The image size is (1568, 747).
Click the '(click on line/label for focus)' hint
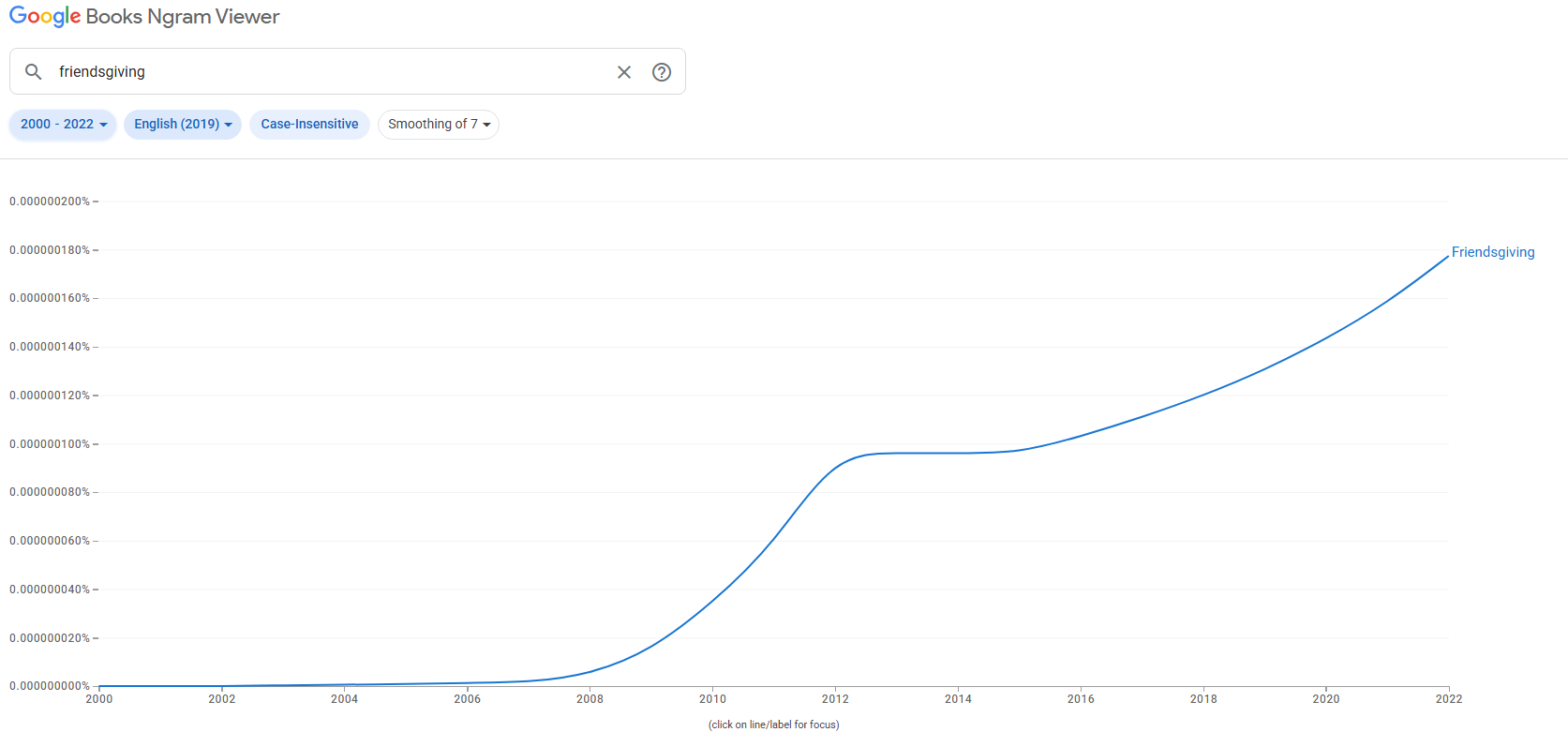click(x=774, y=725)
